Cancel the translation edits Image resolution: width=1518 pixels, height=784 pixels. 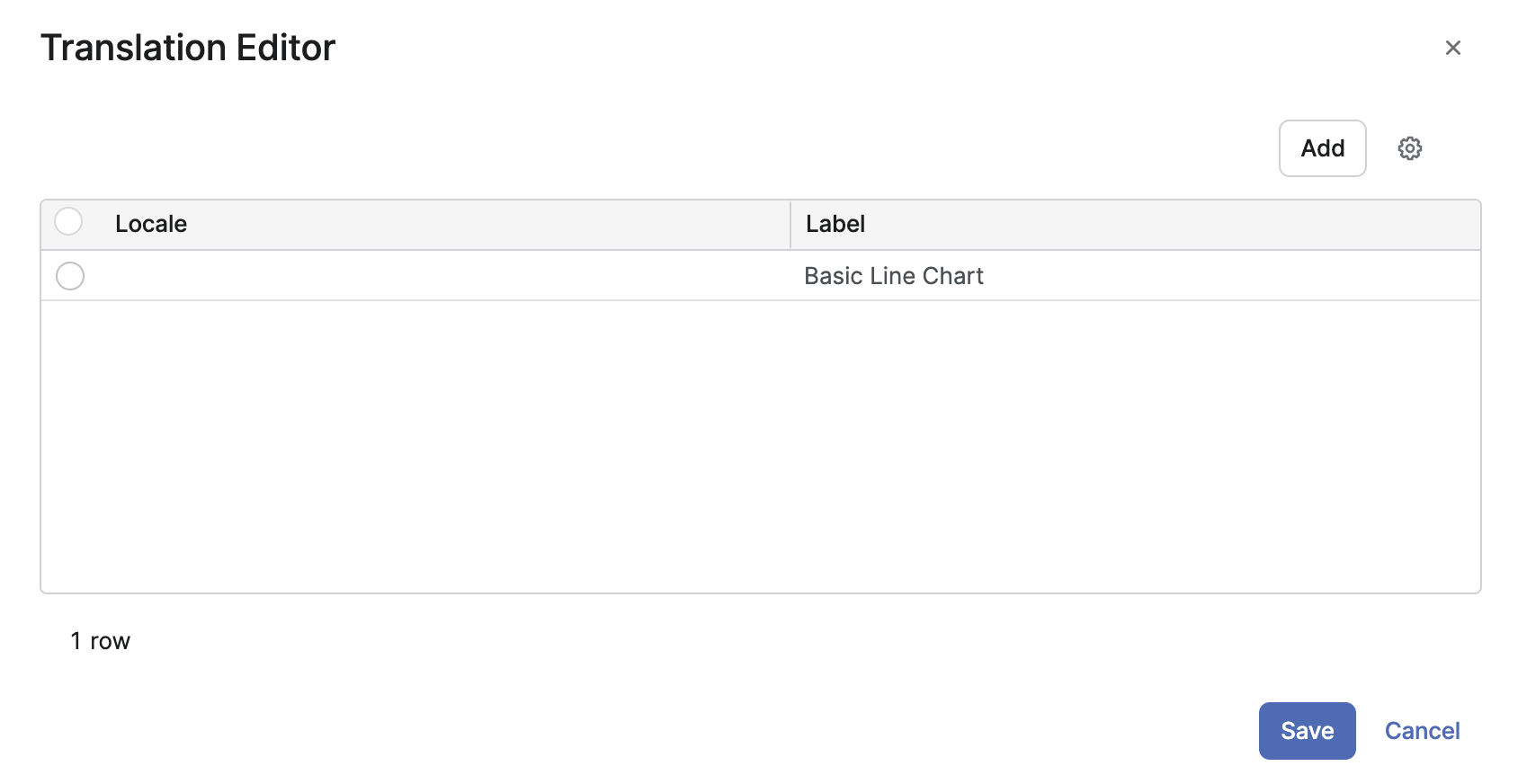pos(1422,731)
